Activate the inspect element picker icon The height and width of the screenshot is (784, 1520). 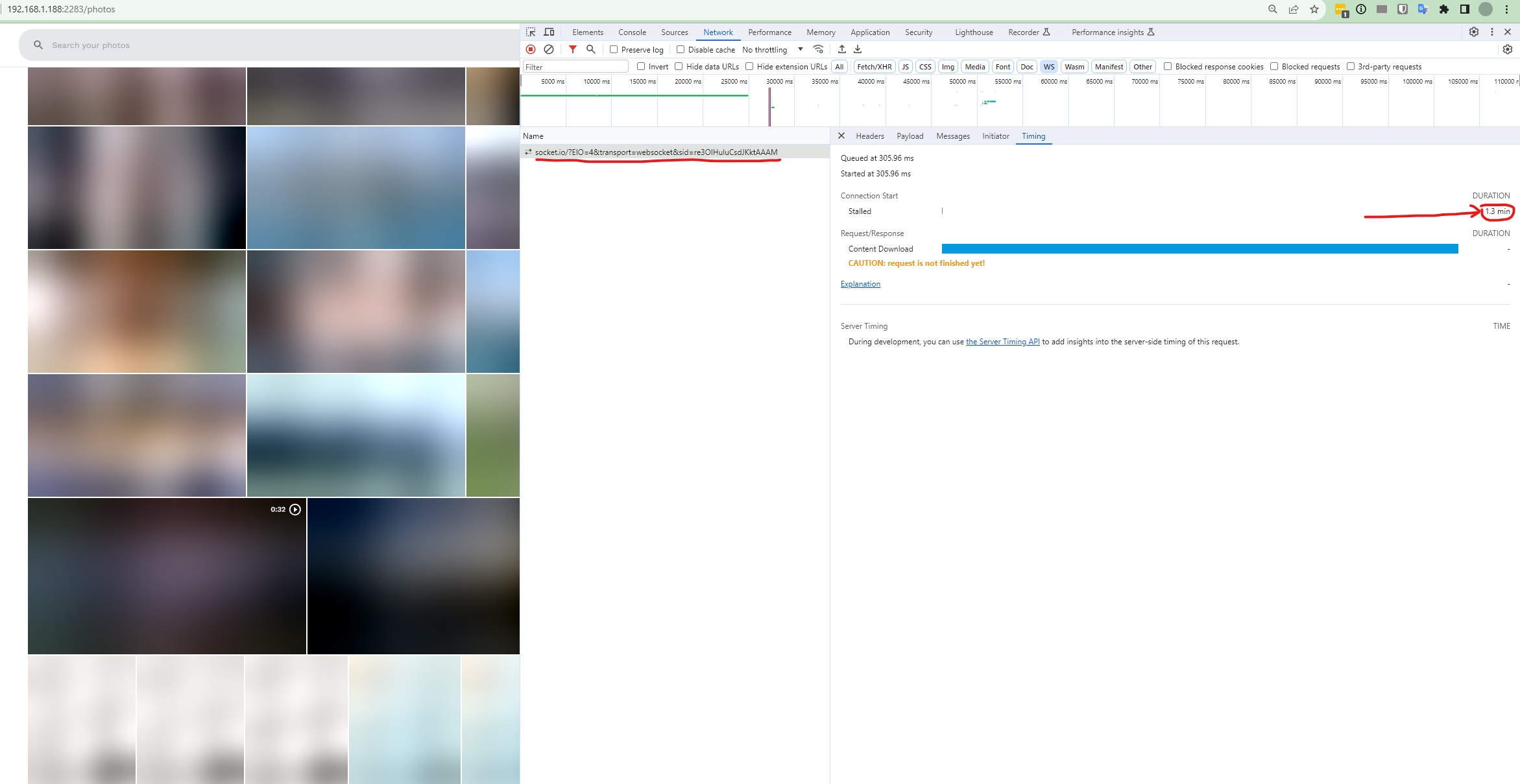tap(531, 32)
